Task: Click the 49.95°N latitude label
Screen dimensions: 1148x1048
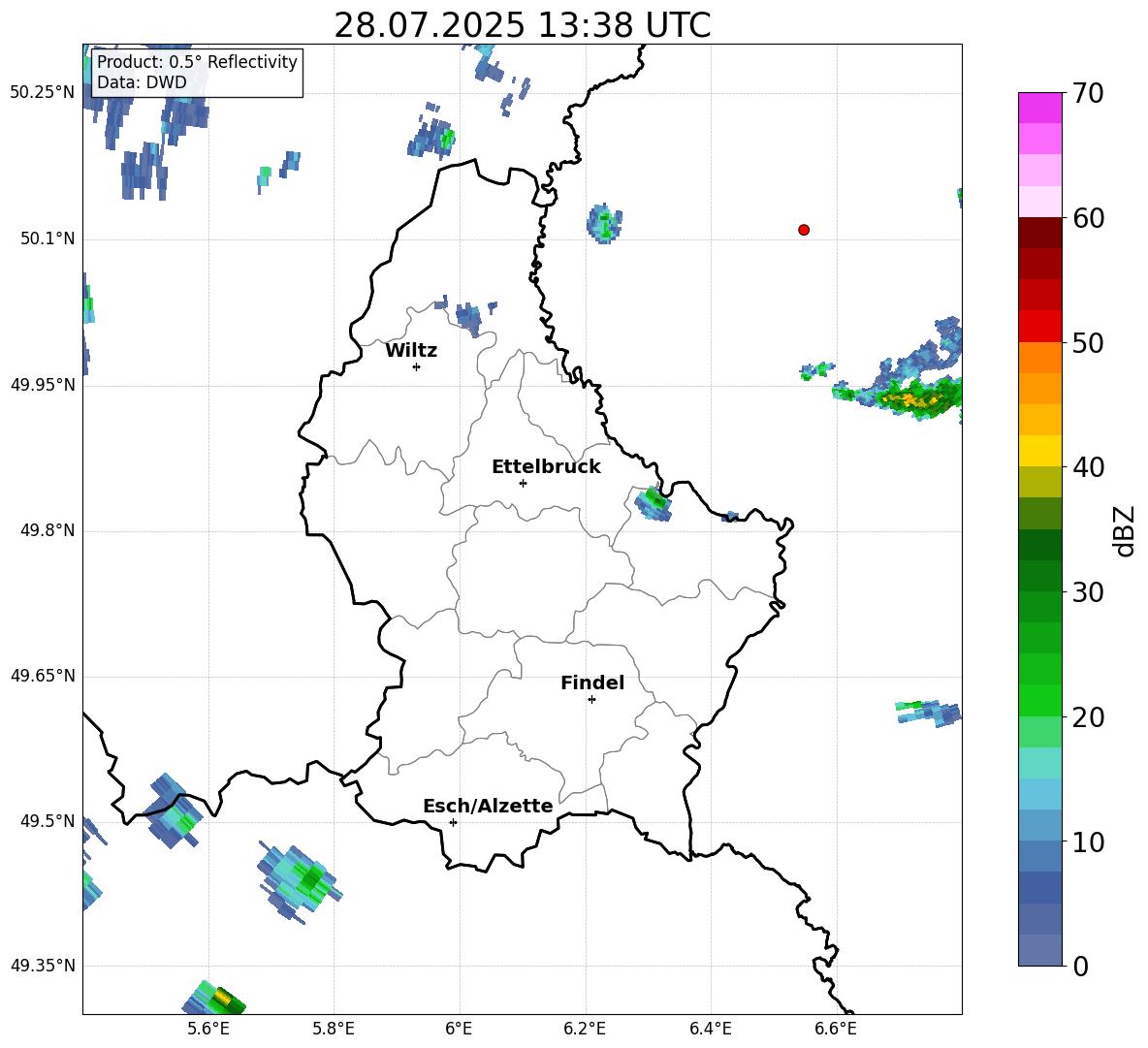Action: tap(42, 384)
